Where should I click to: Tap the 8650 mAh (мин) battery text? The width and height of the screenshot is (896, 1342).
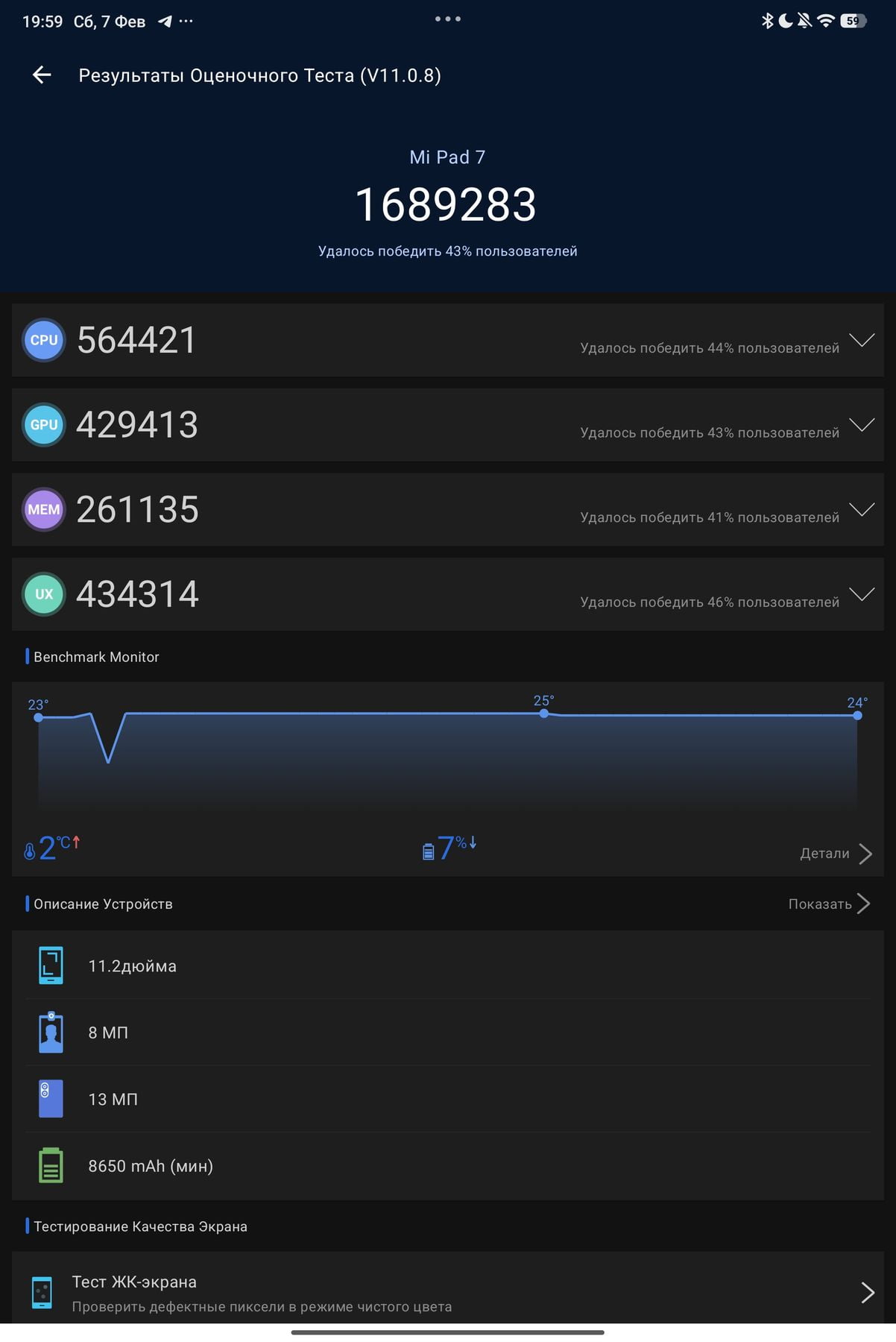(x=151, y=1166)
